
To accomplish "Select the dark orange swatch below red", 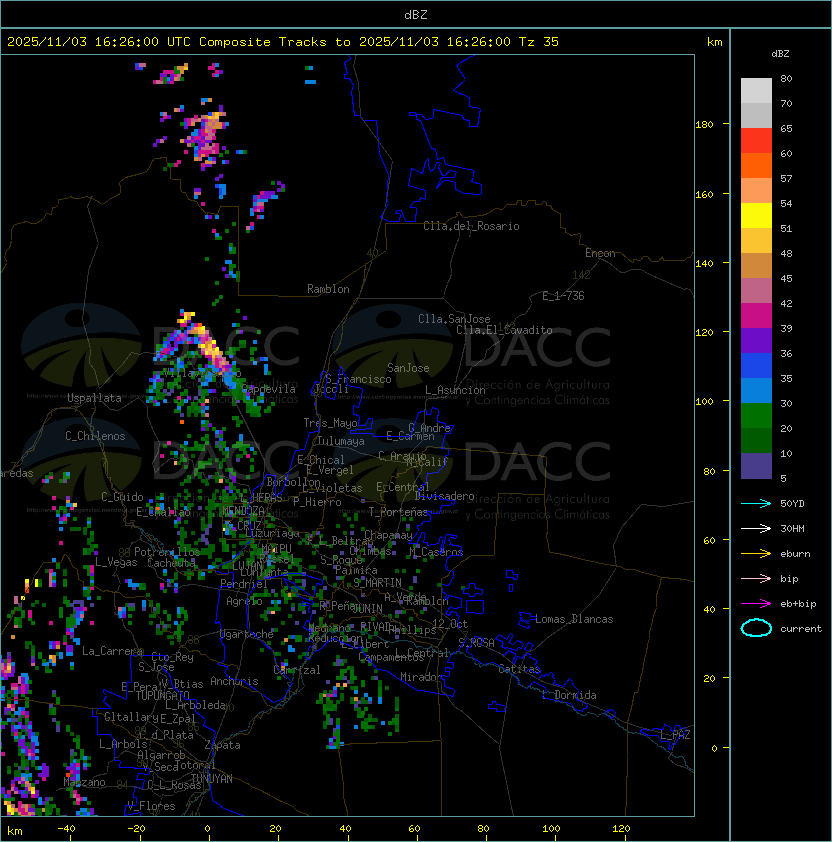I will (x=756, y=166).
